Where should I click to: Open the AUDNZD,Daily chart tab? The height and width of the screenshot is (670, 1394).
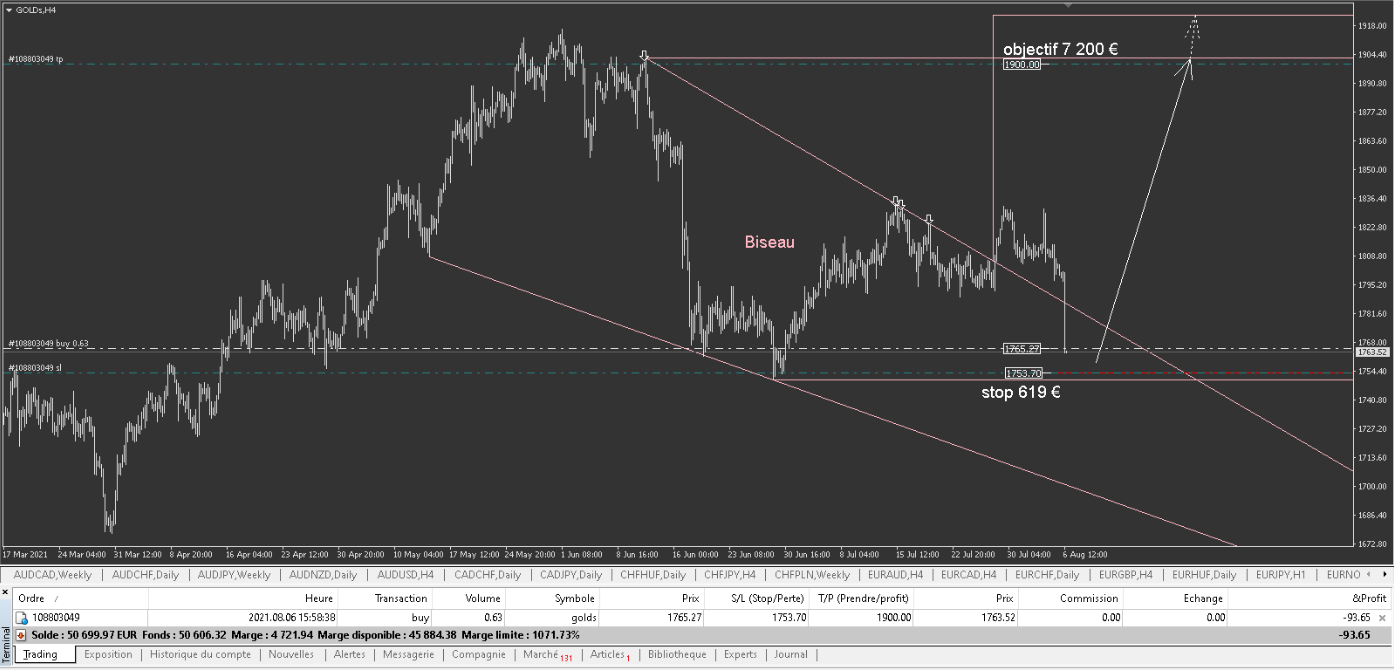323,575
